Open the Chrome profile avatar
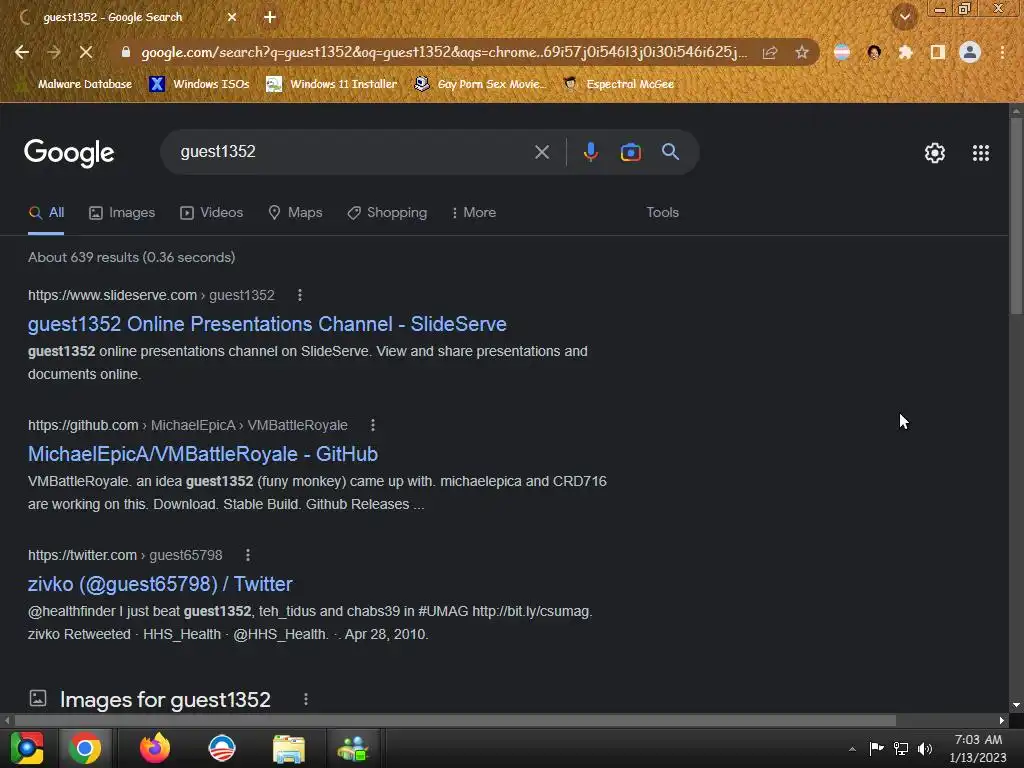 click(970, 52)
